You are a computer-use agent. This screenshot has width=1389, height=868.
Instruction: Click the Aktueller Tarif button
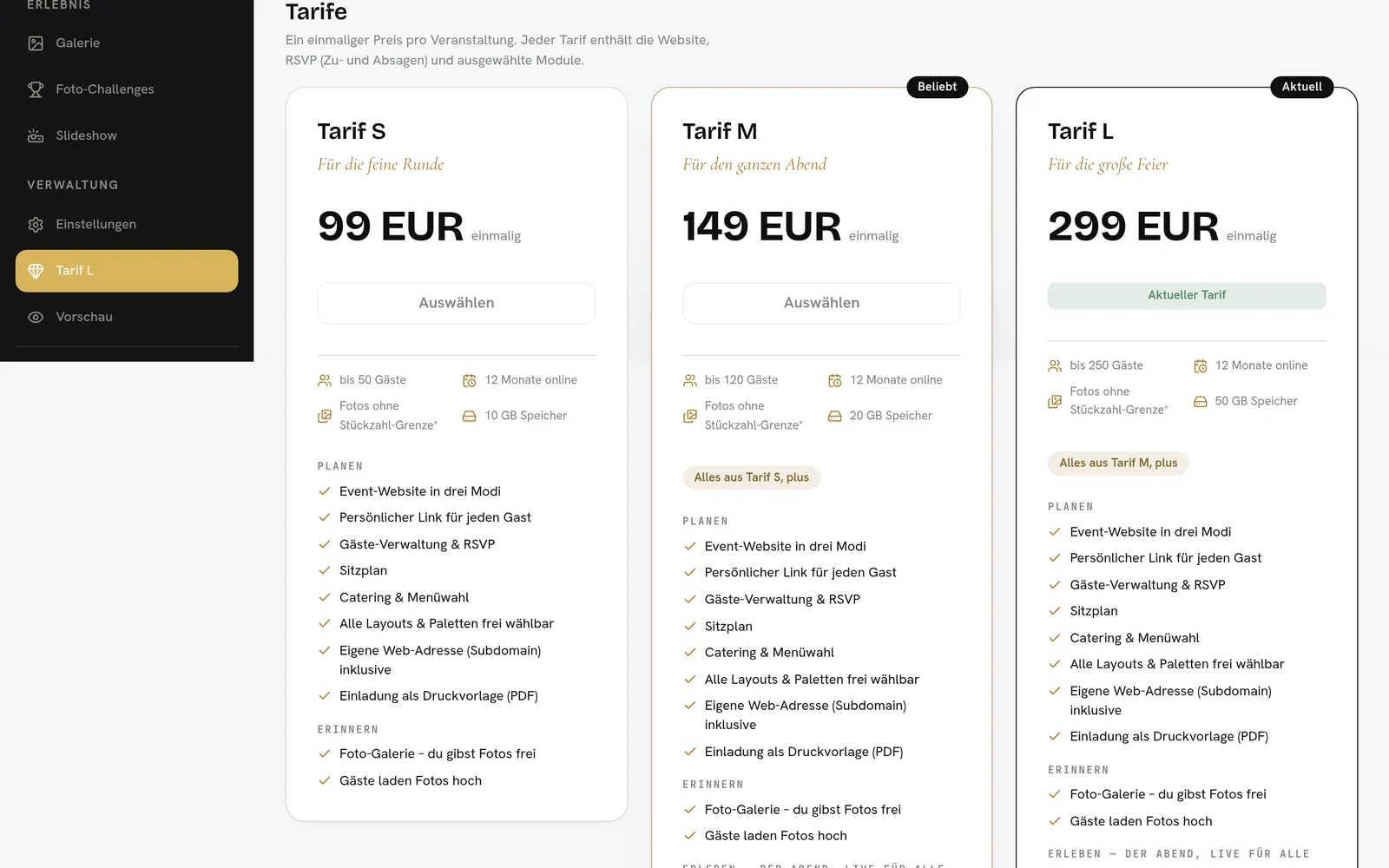click(x=1187, y=296)
